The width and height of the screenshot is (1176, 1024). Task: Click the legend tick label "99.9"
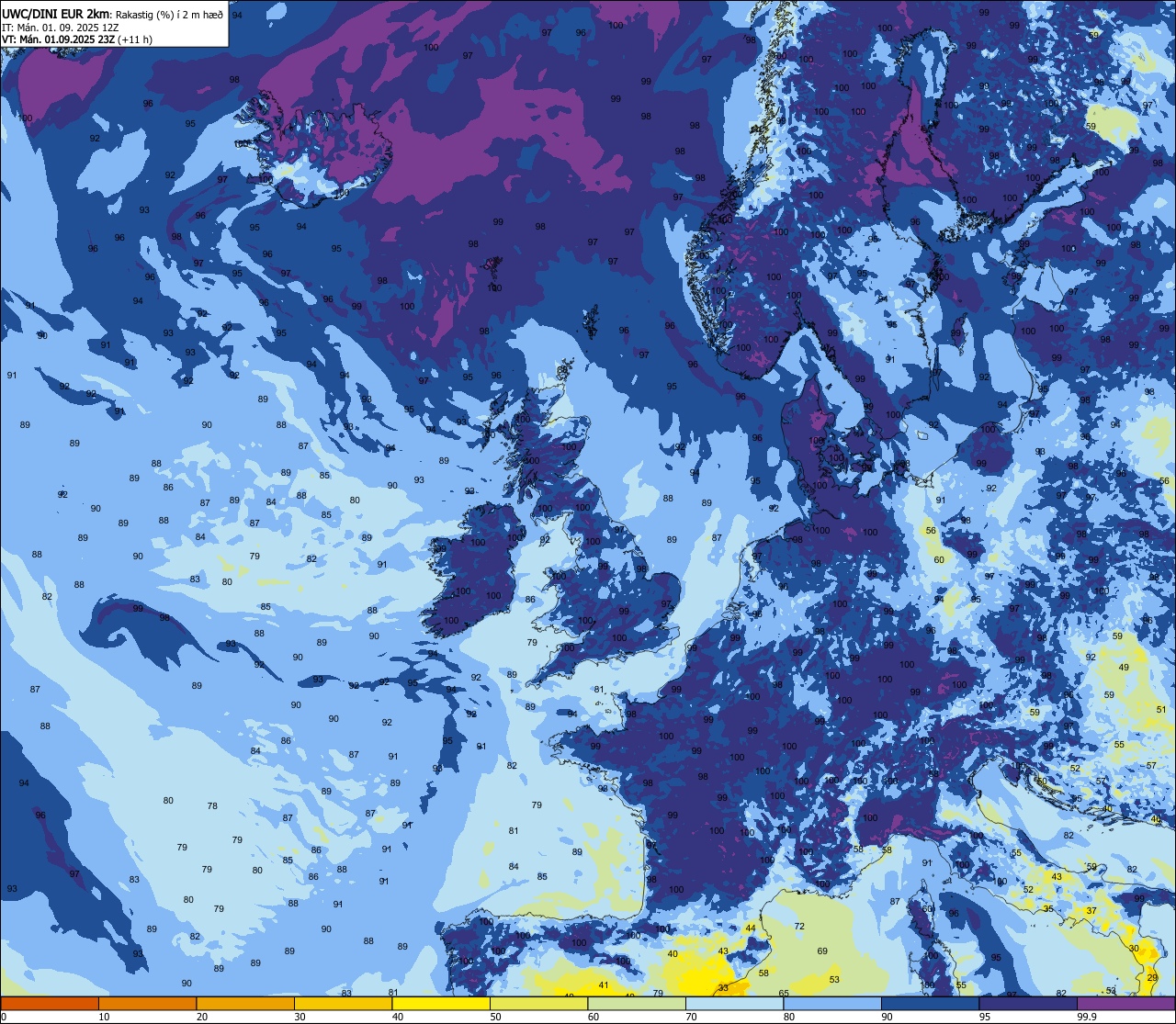pyautogui.click(x=1088, y=1017)
